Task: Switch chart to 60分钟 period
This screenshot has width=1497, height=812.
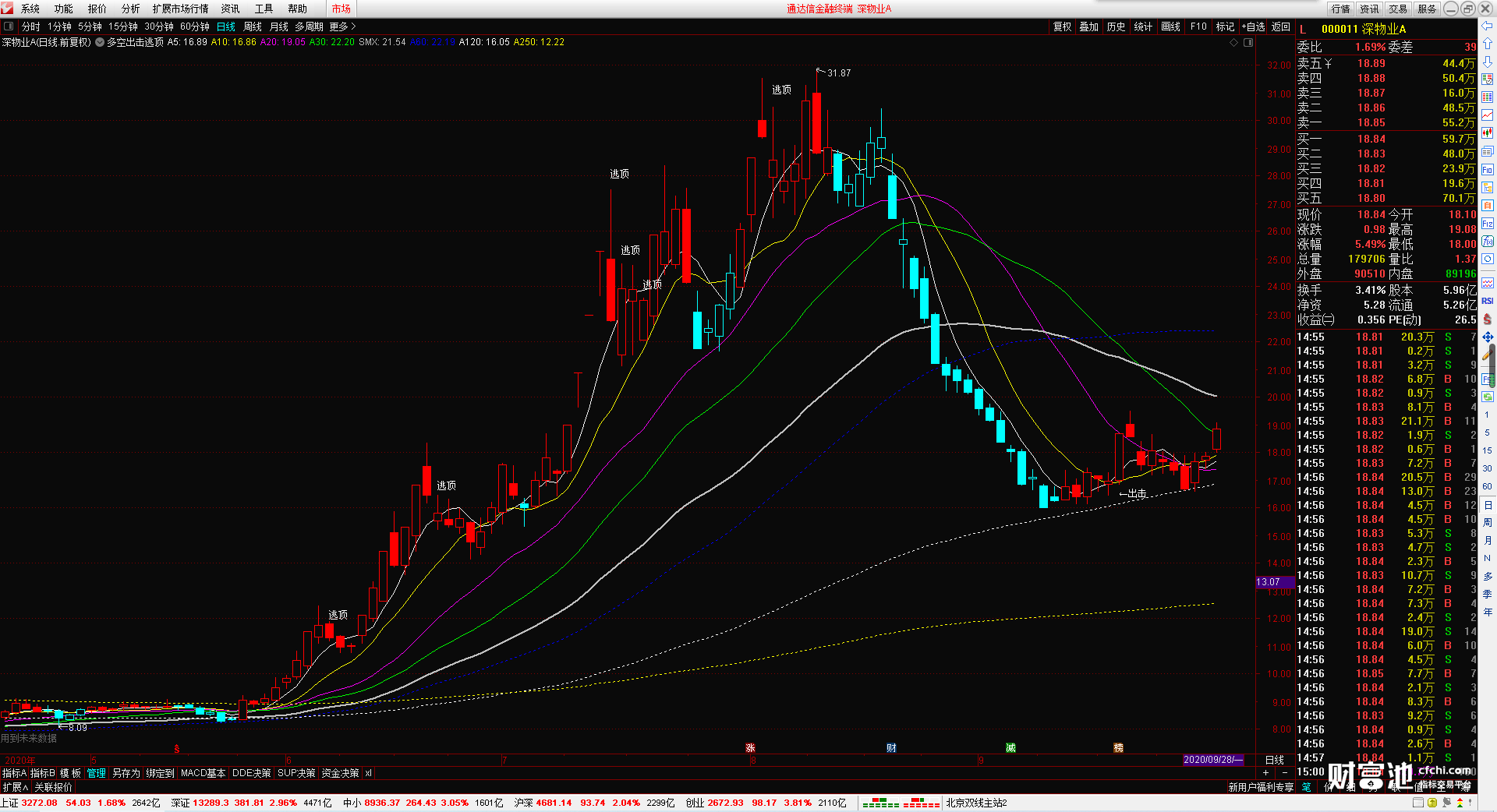Action: tap(195, 26)
